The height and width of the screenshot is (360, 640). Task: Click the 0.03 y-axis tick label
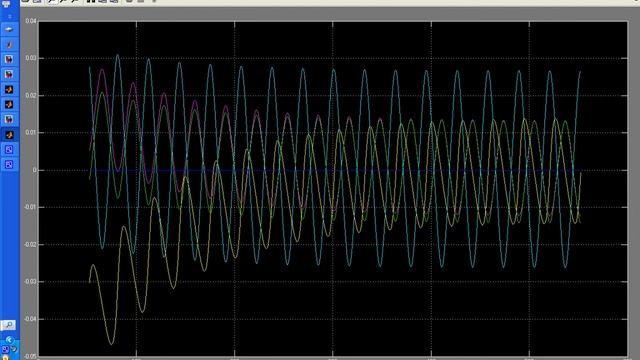click(31, 58)
